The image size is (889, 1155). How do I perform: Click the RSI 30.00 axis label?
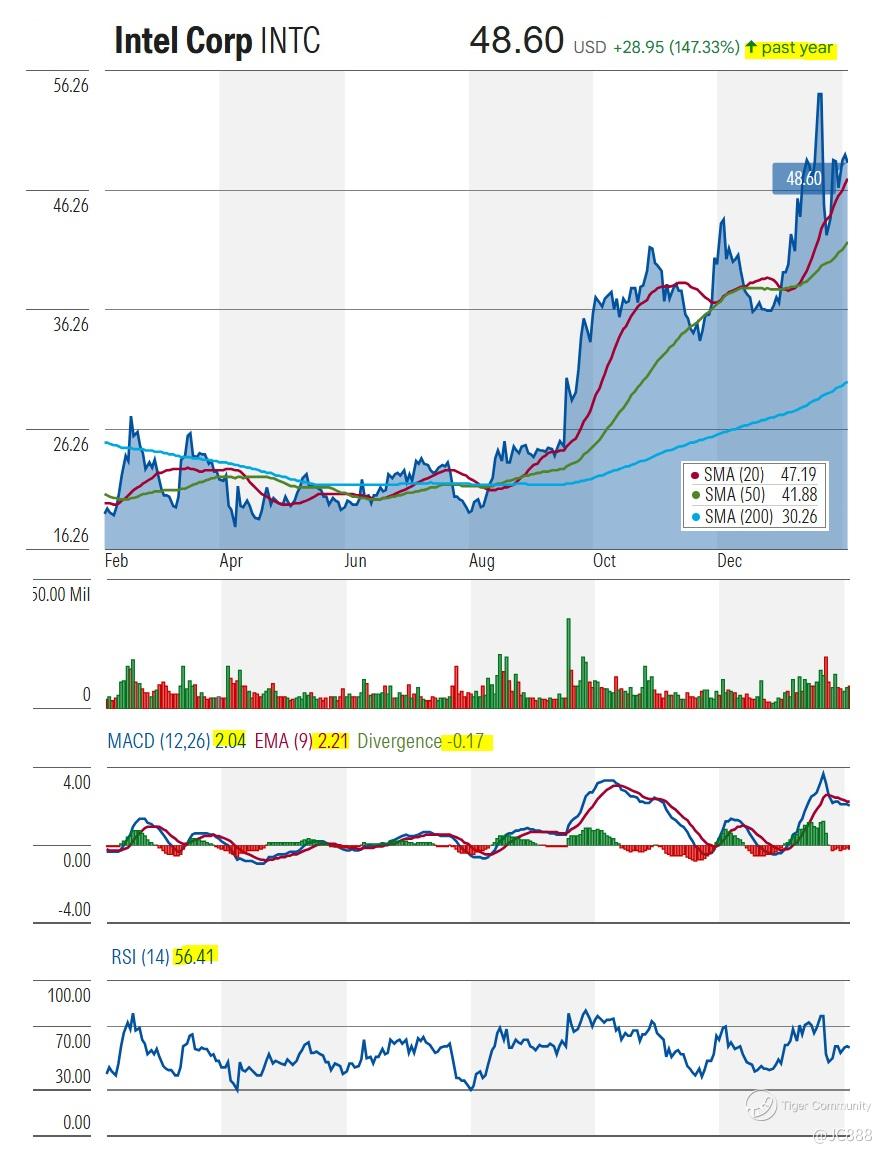(x=73, y=1077)
